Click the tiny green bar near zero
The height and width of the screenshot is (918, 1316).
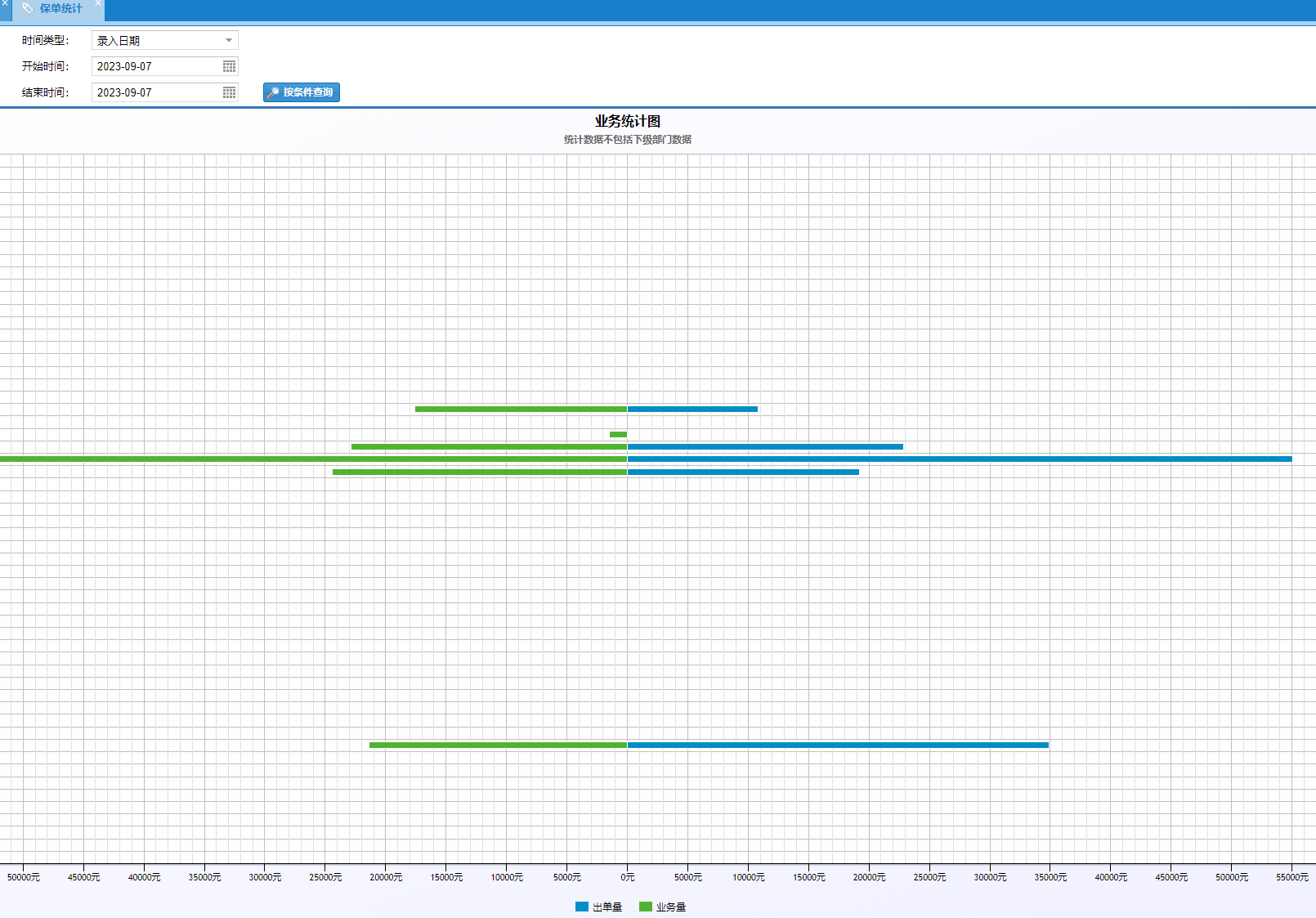618,434
